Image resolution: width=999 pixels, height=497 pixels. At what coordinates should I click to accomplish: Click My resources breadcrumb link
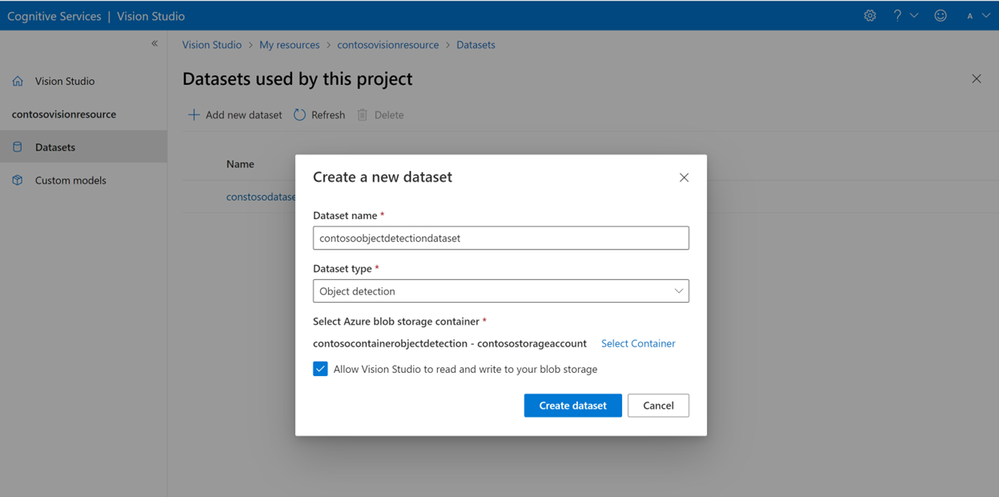(x=289, y=45)
